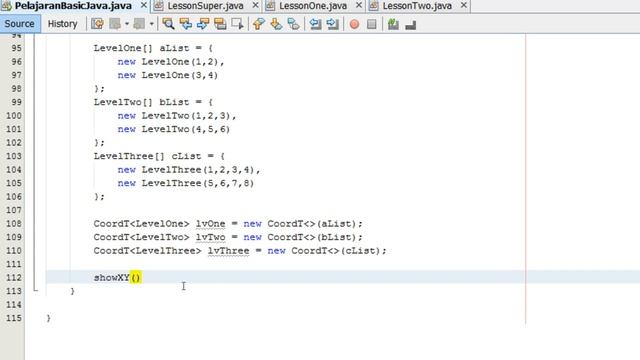Place cursor after showXY() on line 112
640x360 pixels.
coord(142,278)
